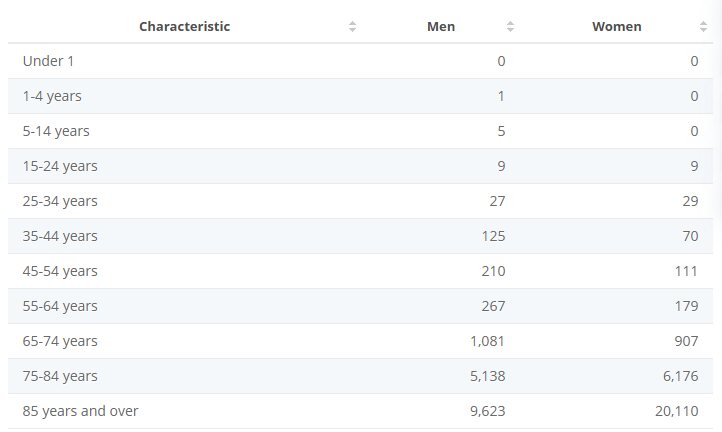The width and height of the screenshot is (722, 432).
Task: Select the 15-24 years row
Action: (60, 166)
